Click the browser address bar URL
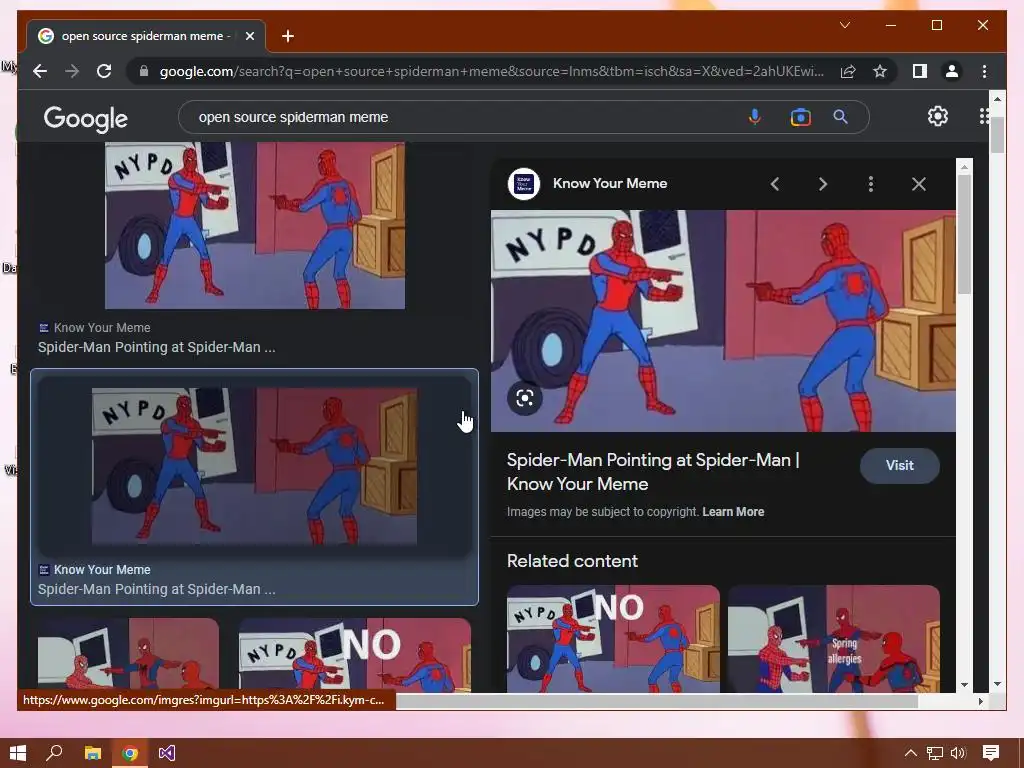This screenshot has width=1024, height=768. coord(491,71)
